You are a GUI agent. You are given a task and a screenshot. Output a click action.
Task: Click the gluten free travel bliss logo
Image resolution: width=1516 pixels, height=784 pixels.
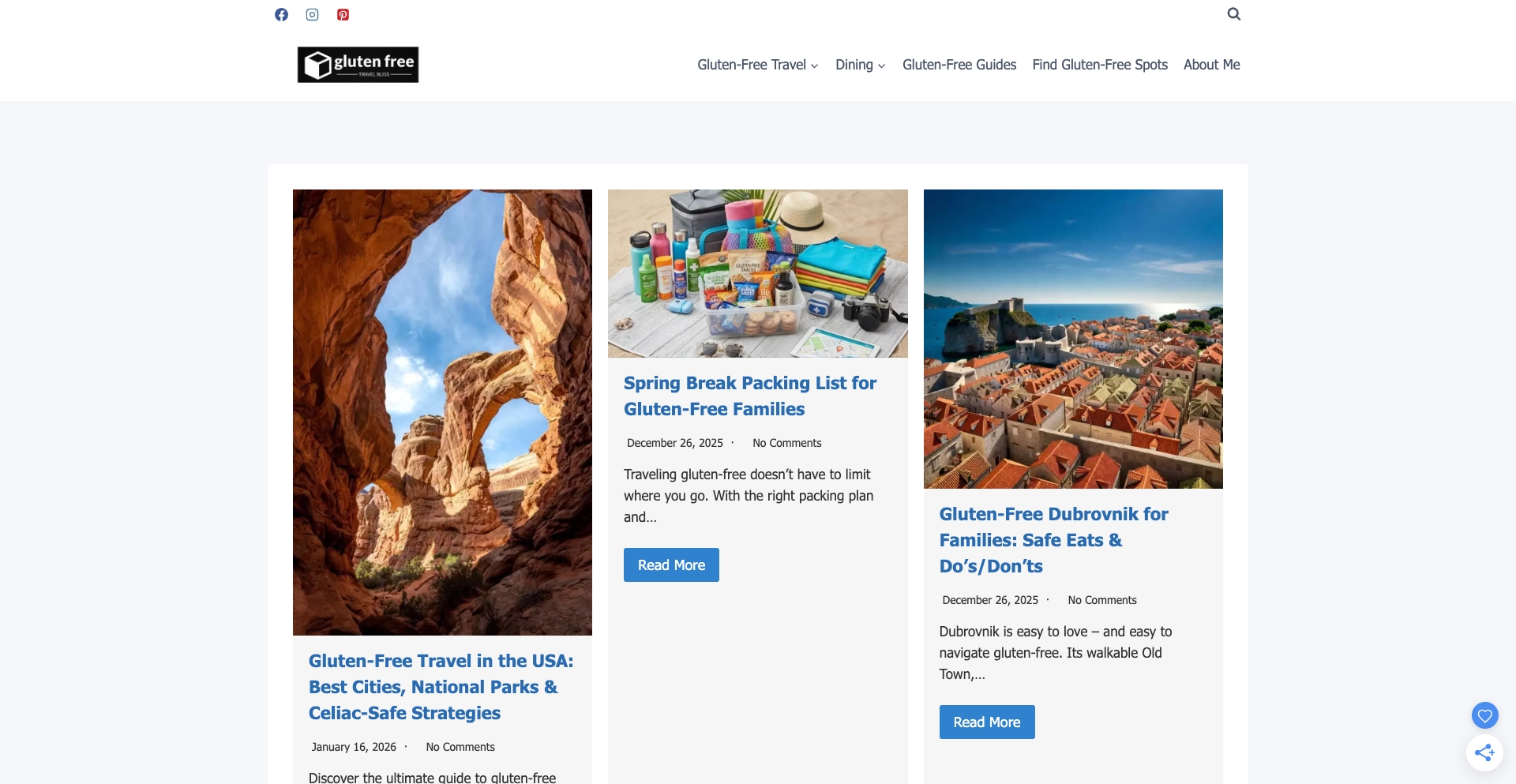[x=358, y=64]
